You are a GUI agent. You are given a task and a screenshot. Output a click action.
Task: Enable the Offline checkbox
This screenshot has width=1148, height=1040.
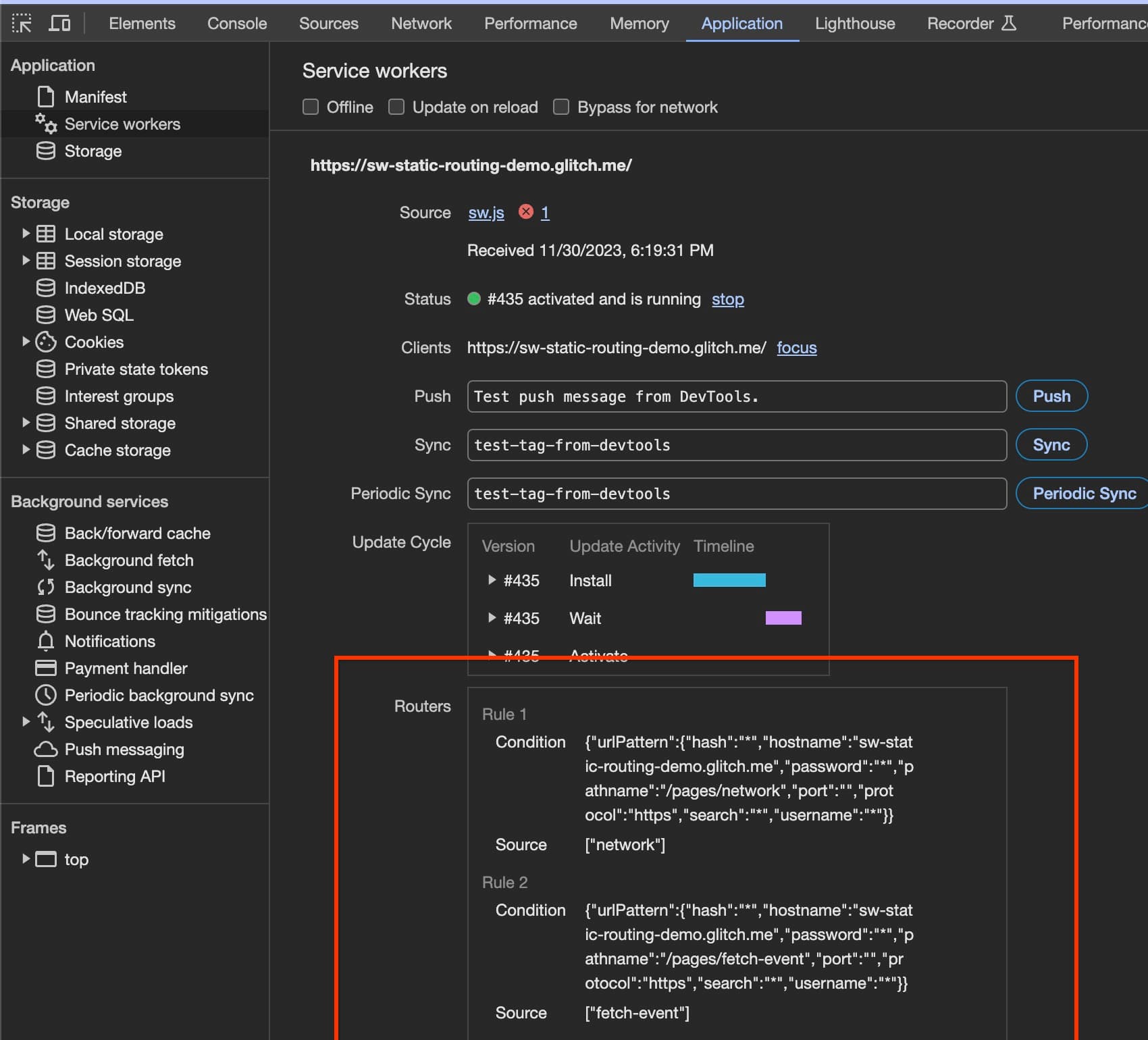(311, 107)
